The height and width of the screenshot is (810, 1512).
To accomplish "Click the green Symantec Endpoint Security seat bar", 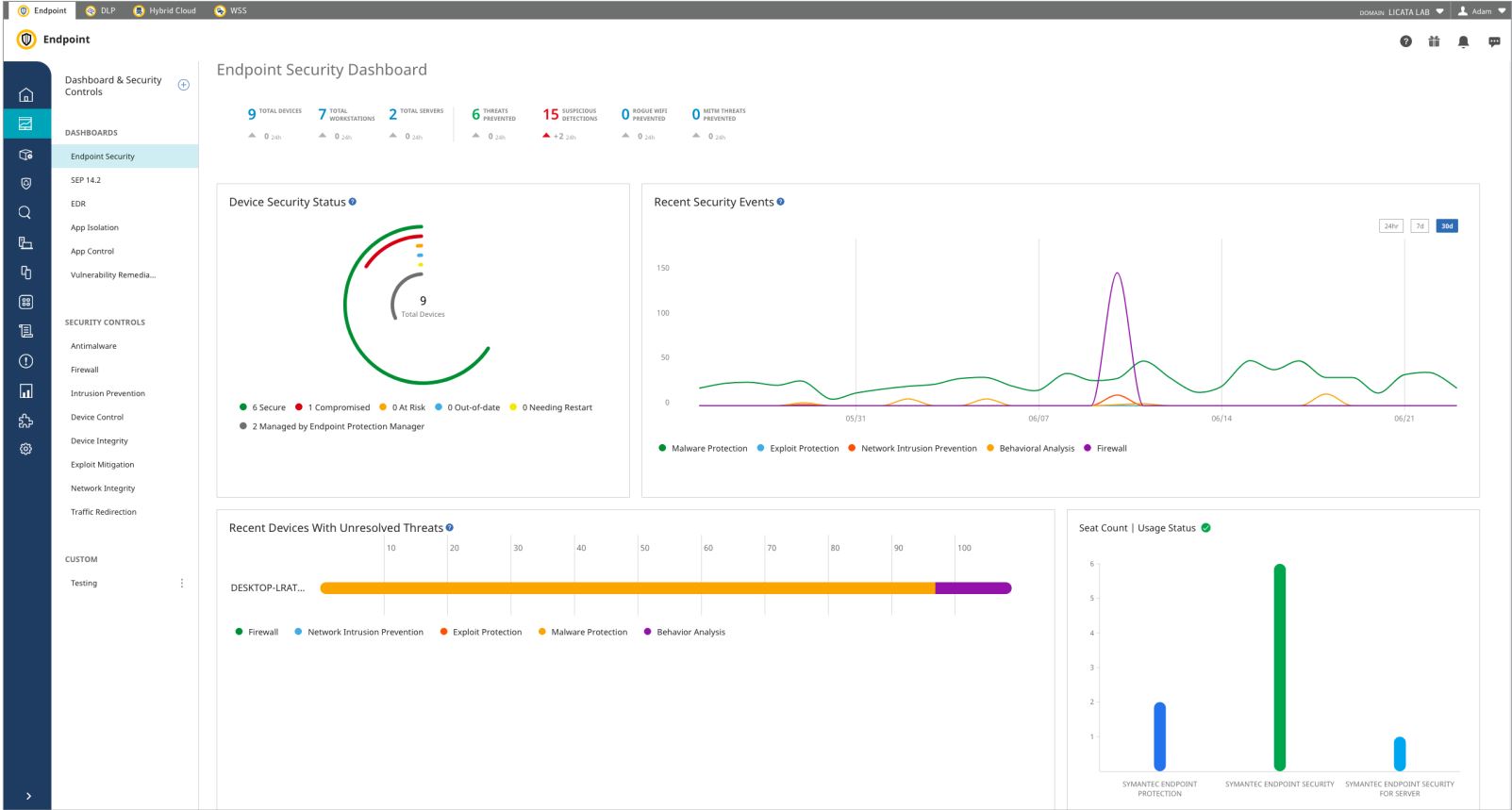I will (x=1279, y=668).
